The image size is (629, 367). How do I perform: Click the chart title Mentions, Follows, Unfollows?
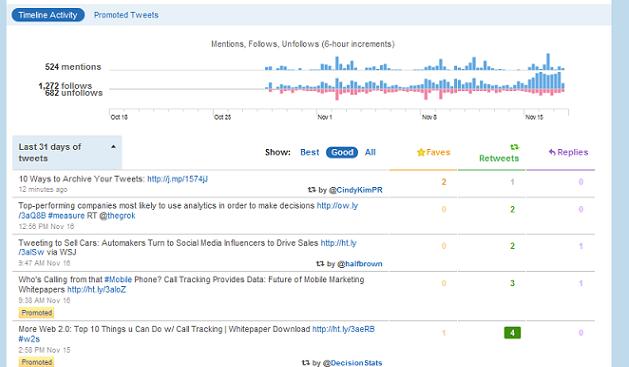303,44
